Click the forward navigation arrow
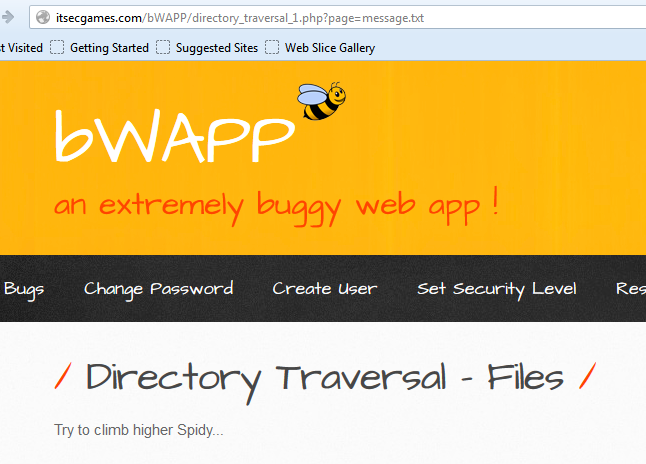Viewport: 646px width, 464px height. point(7,17)
